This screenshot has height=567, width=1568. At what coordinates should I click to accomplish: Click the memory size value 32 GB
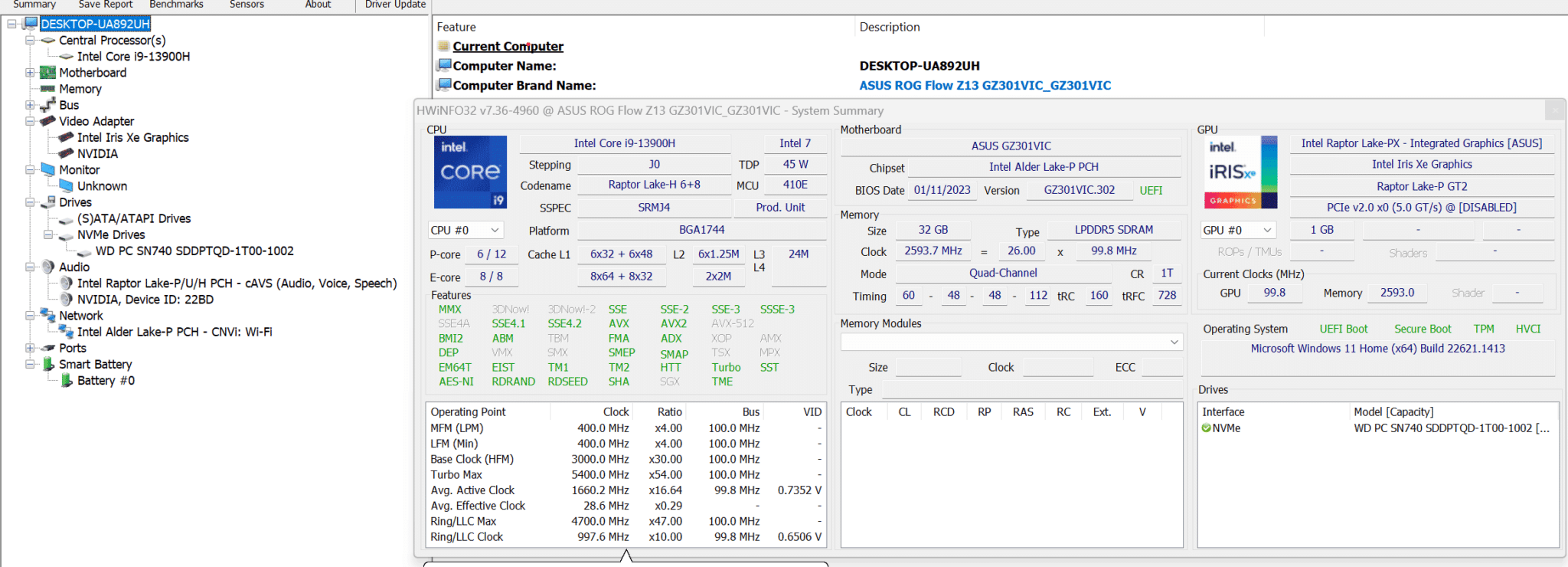(933, 230)
